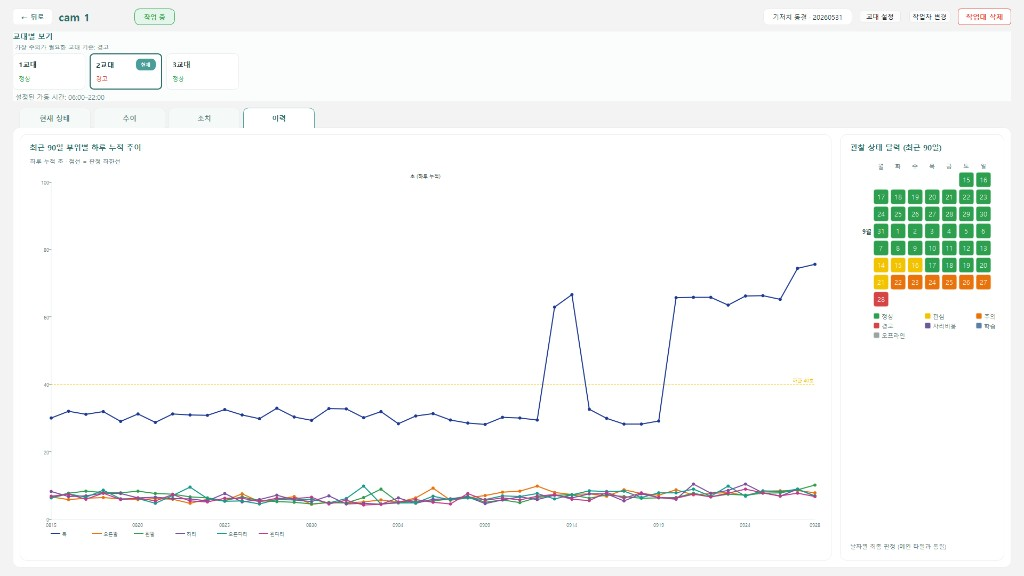Screen dimensions: 1024x576
Task: Toggle the navy series in chart legend
Action: [x=59, y=534]
